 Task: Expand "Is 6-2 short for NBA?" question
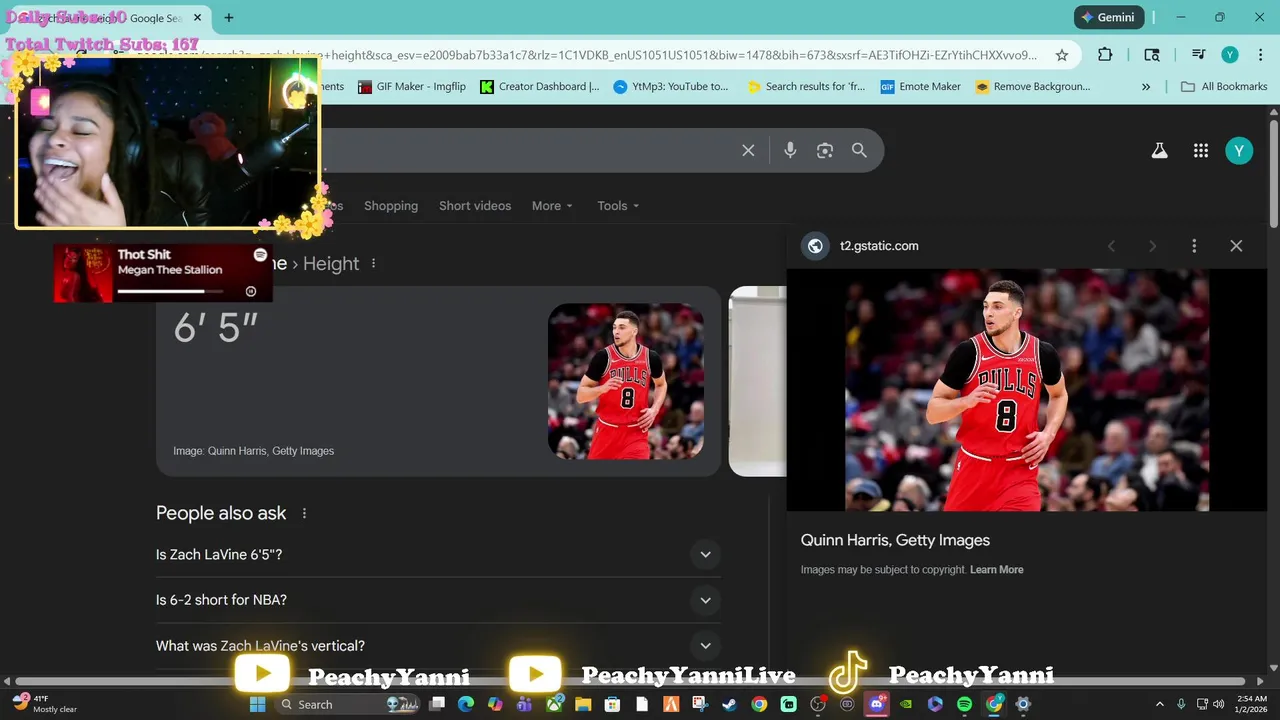[x=438, y=600]
